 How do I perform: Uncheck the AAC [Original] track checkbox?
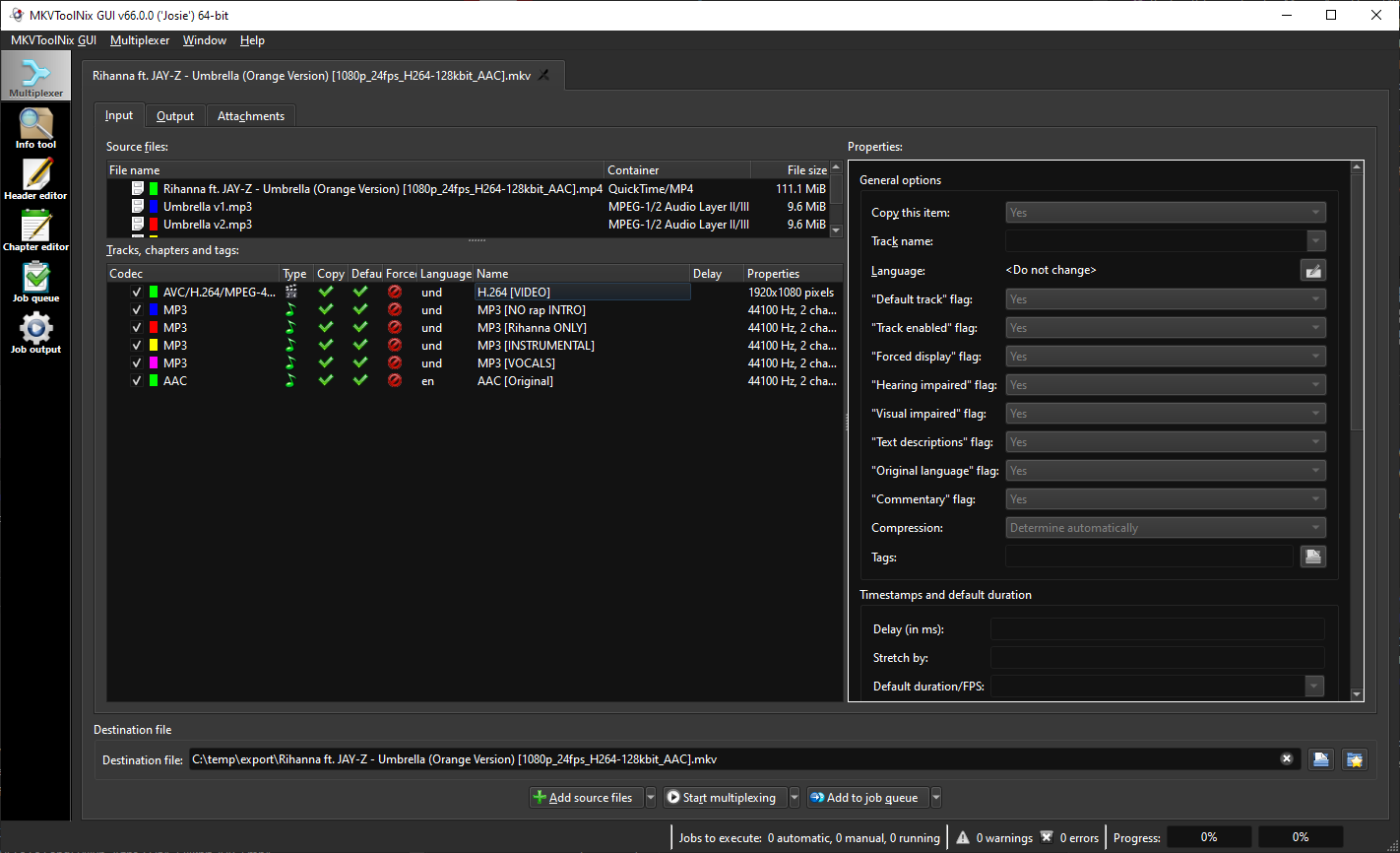pyautogui.click(x=137, y=380)
